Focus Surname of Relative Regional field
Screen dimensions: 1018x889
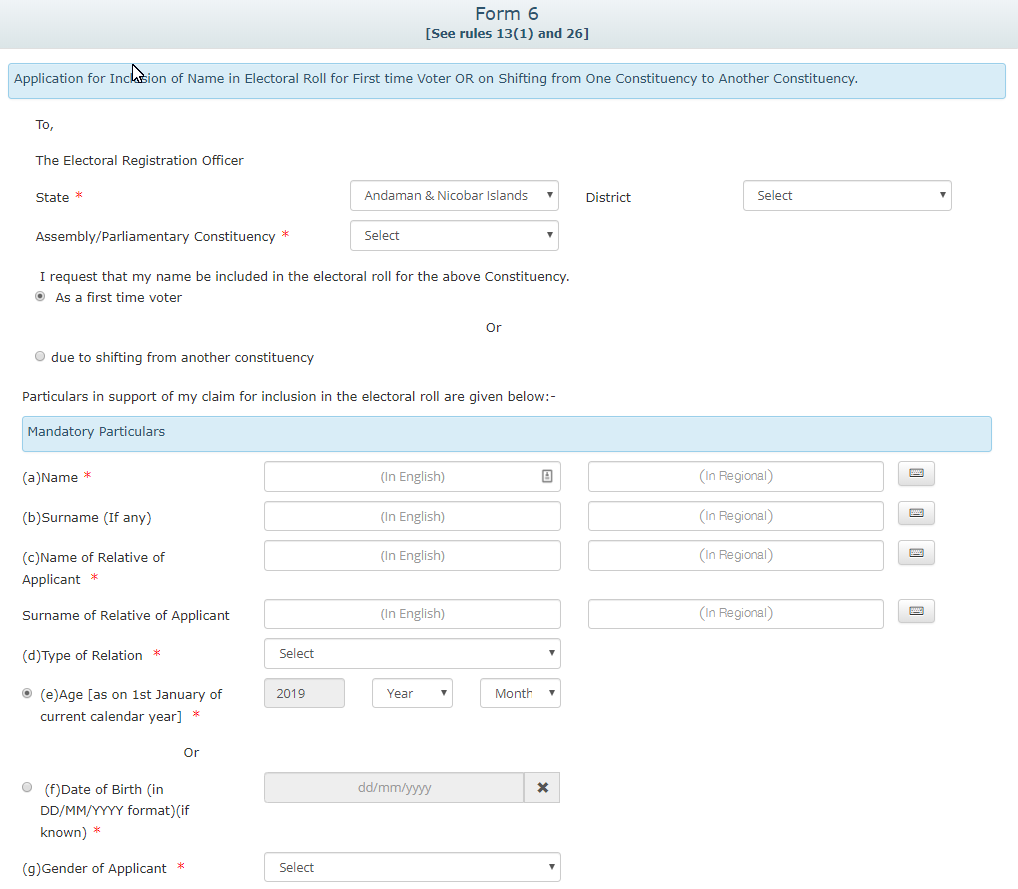coord(736,614)
